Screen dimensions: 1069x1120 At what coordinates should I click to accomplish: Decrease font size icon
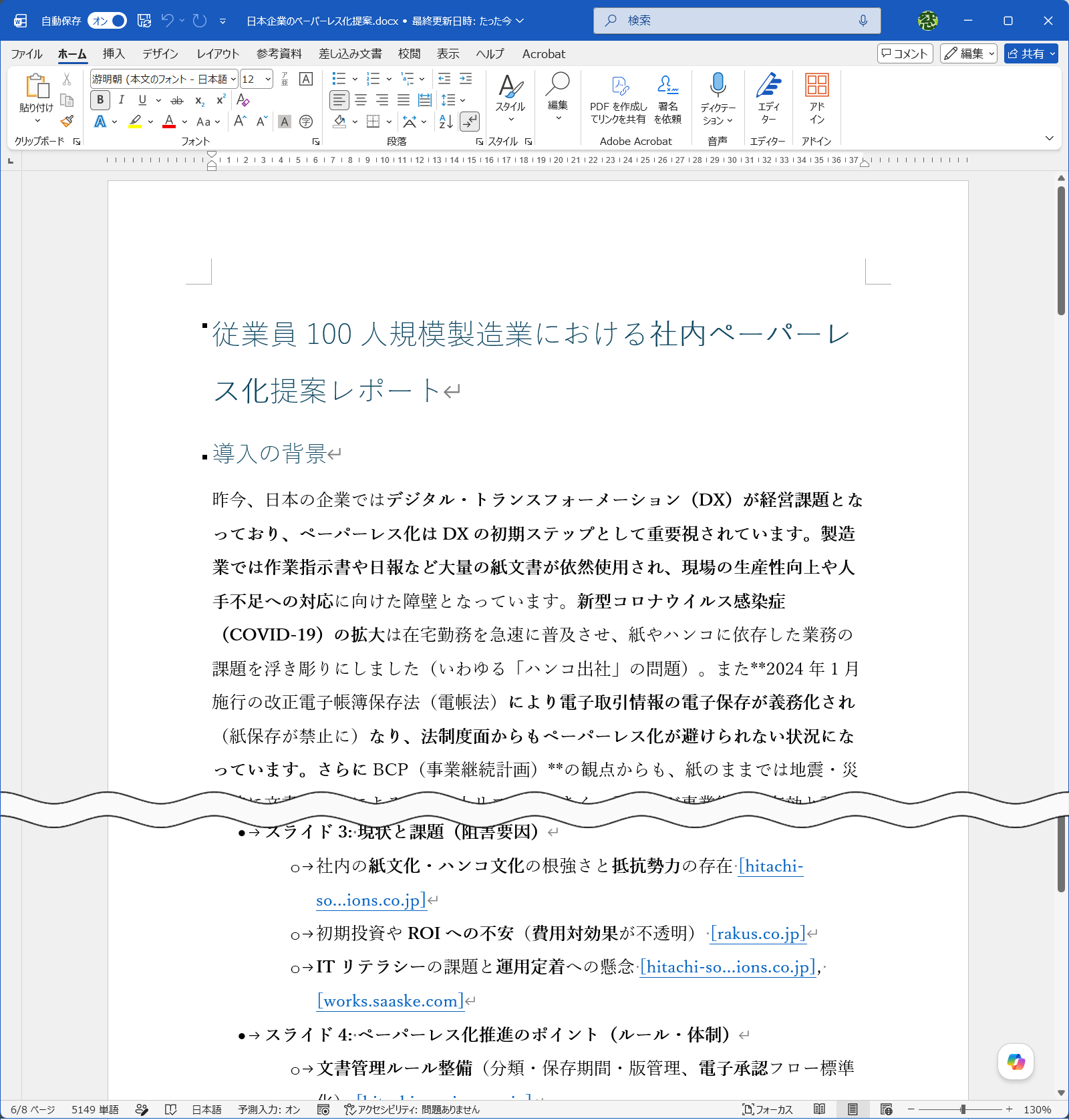pos(261,122)
